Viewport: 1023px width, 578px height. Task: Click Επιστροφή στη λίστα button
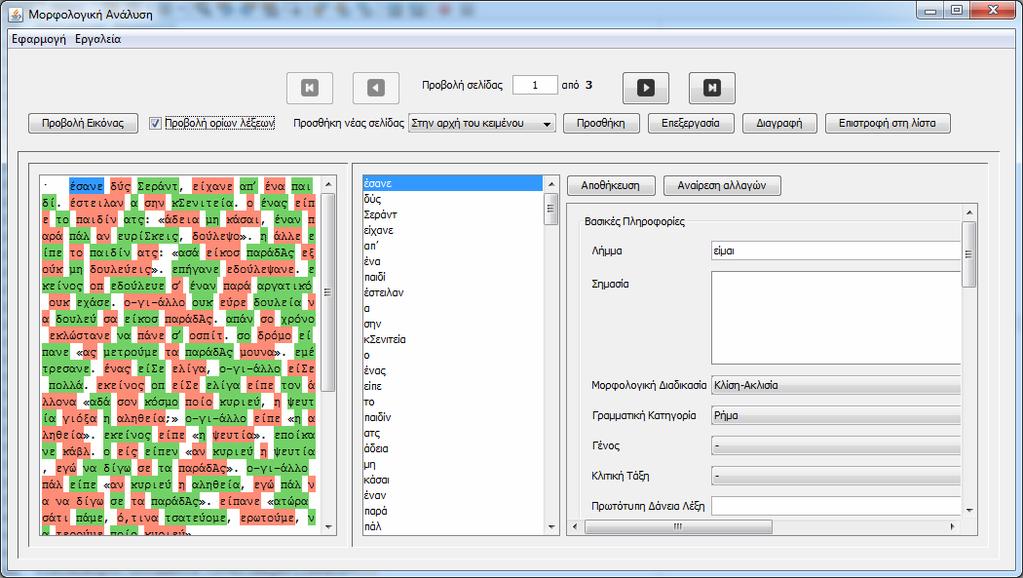887,123
